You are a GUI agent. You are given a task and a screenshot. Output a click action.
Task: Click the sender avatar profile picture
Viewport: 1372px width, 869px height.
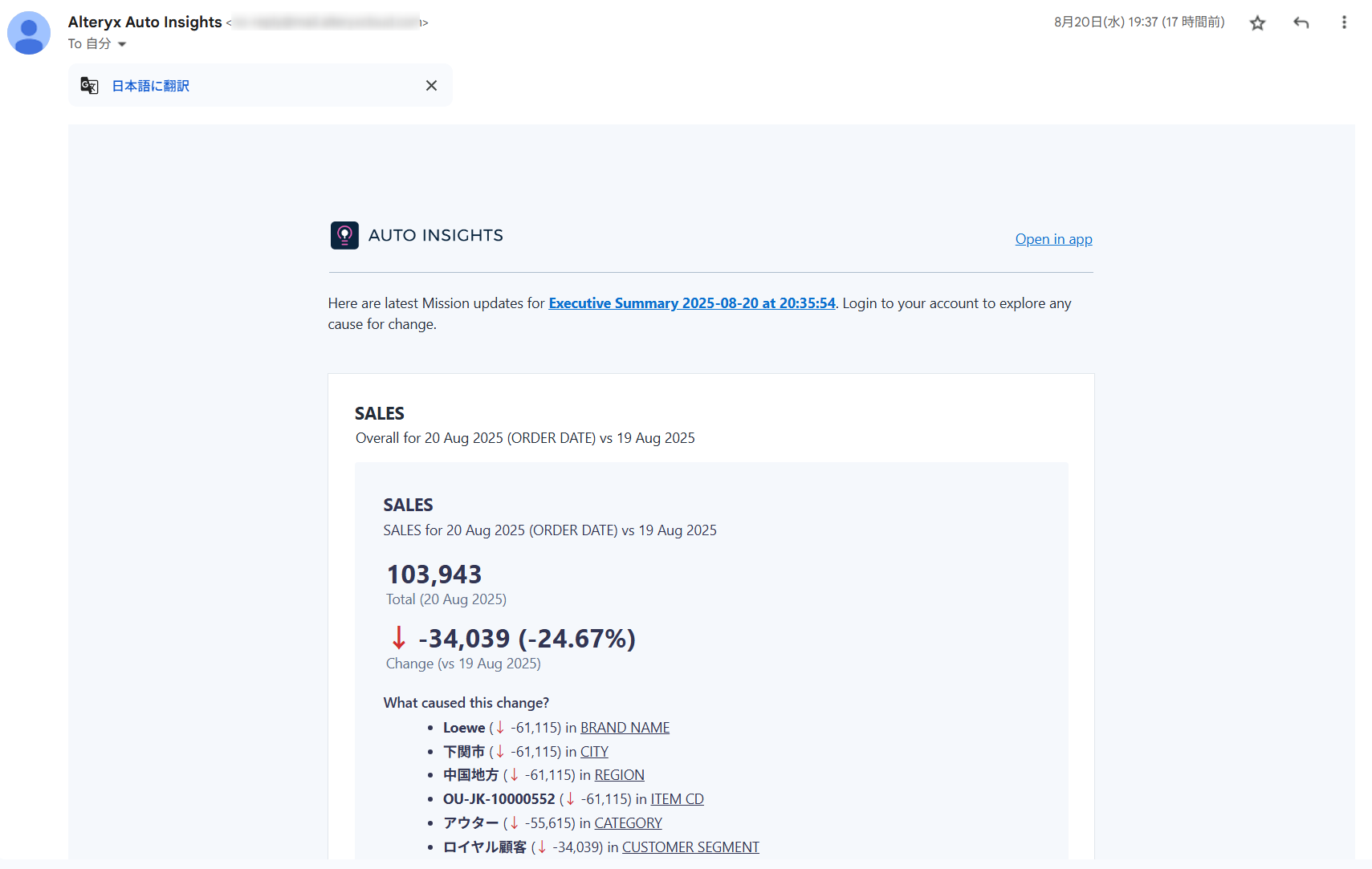29,33
